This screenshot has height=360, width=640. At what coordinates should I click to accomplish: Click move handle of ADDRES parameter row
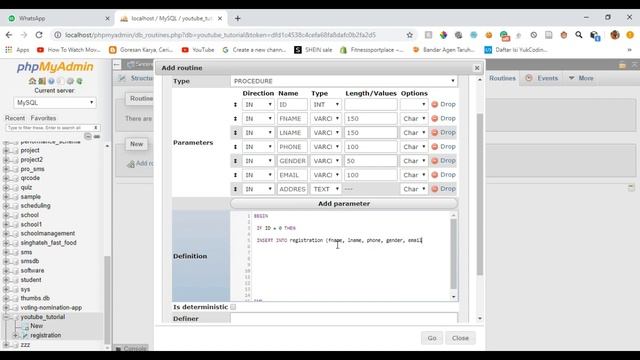(x=235, y=189)
